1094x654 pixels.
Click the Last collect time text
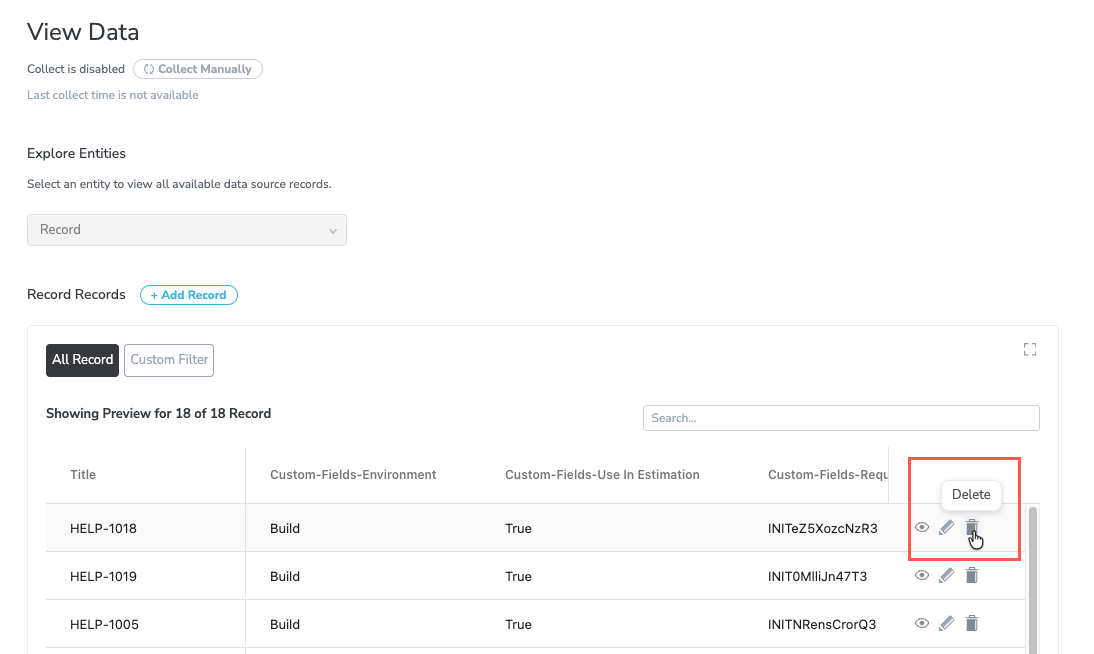(112, 95)
